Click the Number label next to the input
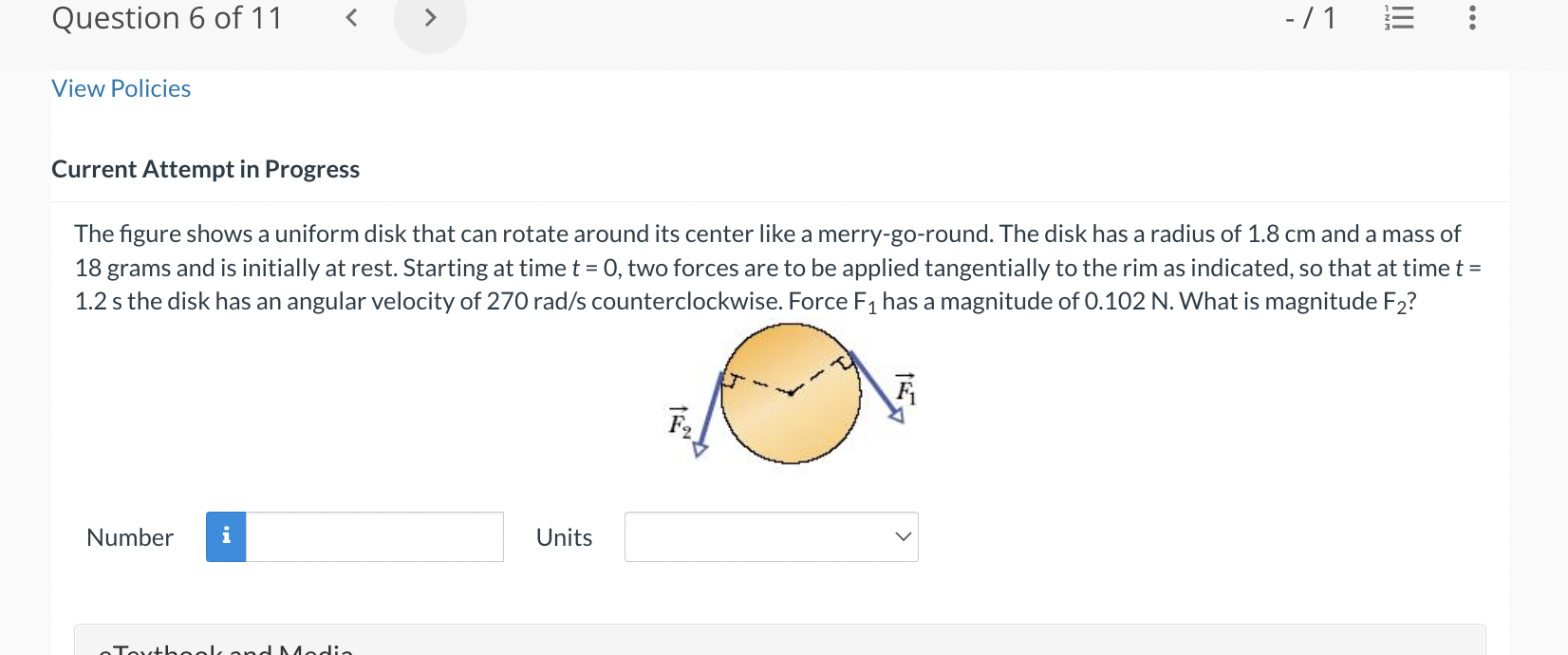Viewport: 1568px width, 655px height. pyautogui.click(x=129, y=536)
